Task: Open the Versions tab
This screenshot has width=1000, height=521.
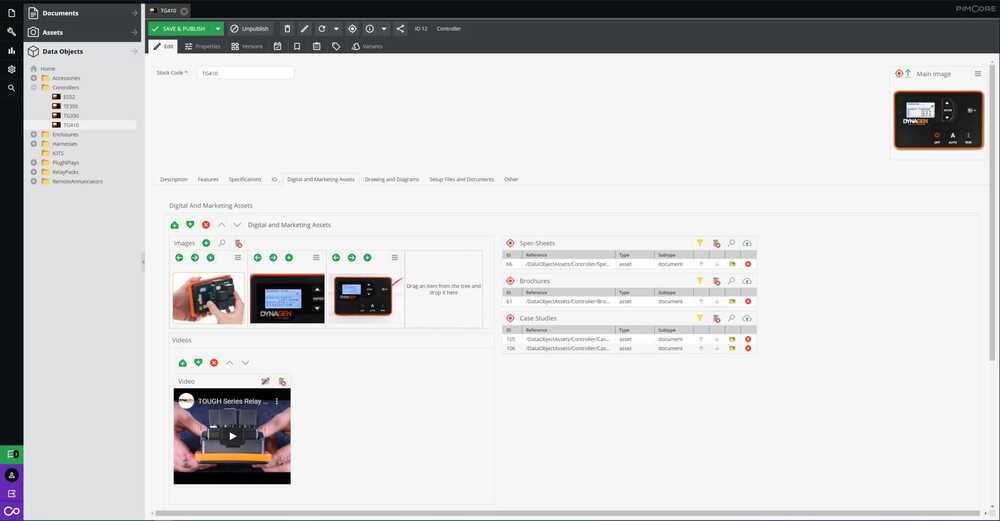Action: coord(247,47)
